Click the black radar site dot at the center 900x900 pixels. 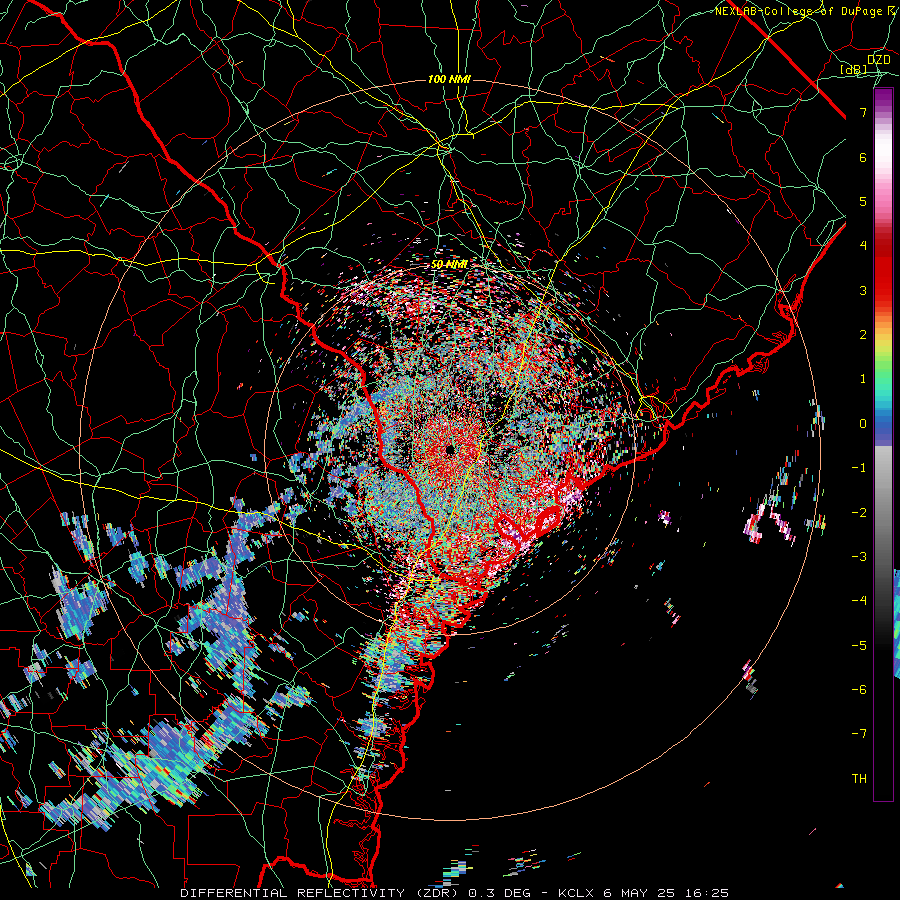click(x=449, y=449)
